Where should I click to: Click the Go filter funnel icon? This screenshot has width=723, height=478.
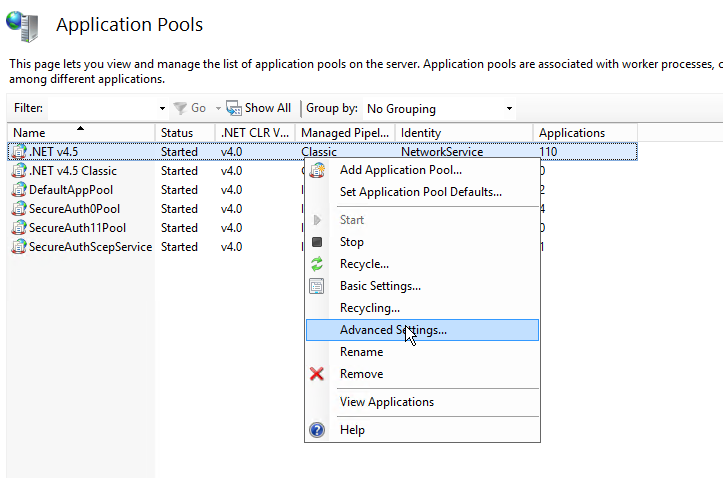pyautogui.click(x=180, y=108)
